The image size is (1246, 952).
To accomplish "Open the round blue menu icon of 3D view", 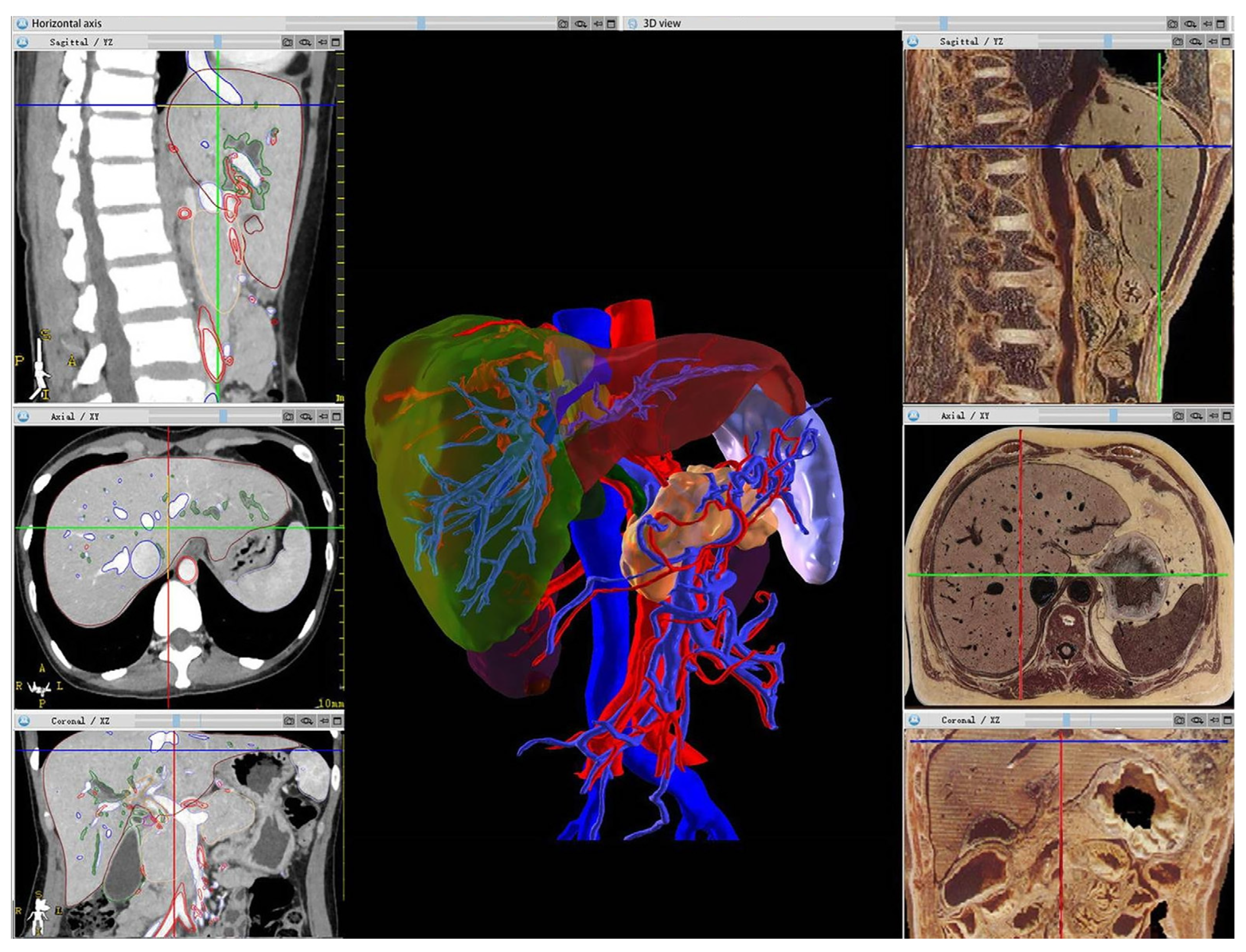I will 633,24.
